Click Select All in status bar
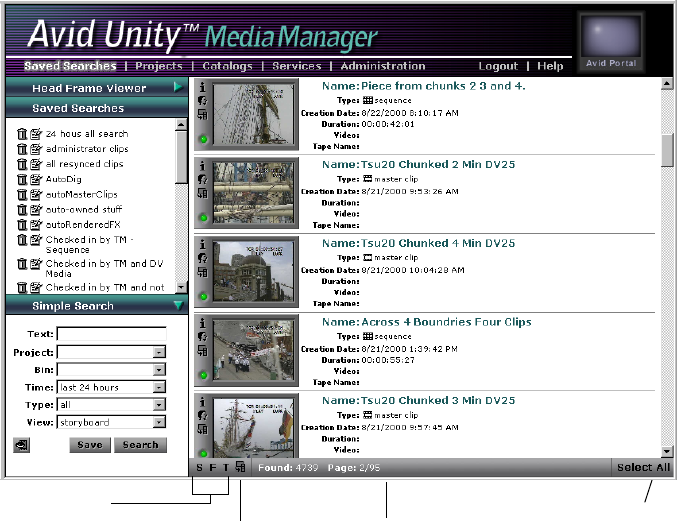This screenshot has height=521, width=677. 643,467
